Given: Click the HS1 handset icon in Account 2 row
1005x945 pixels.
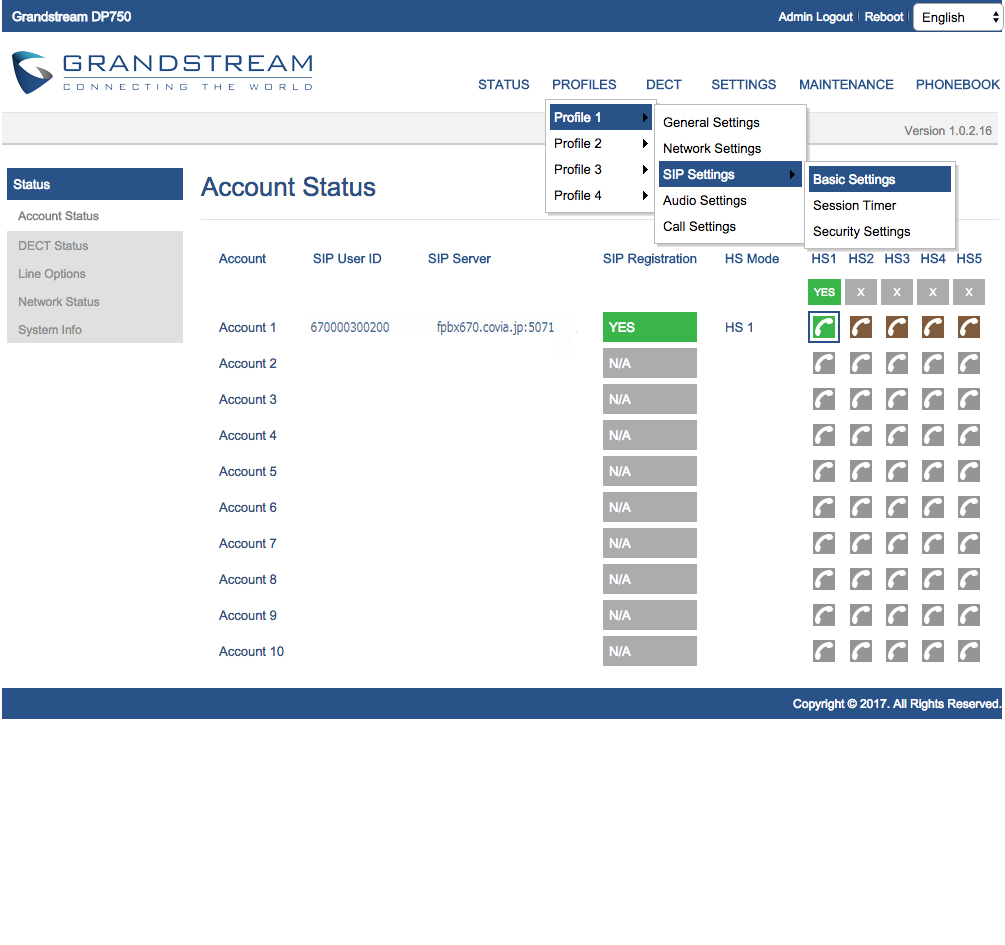Looking at the screenshot, I should pos(824,364).
